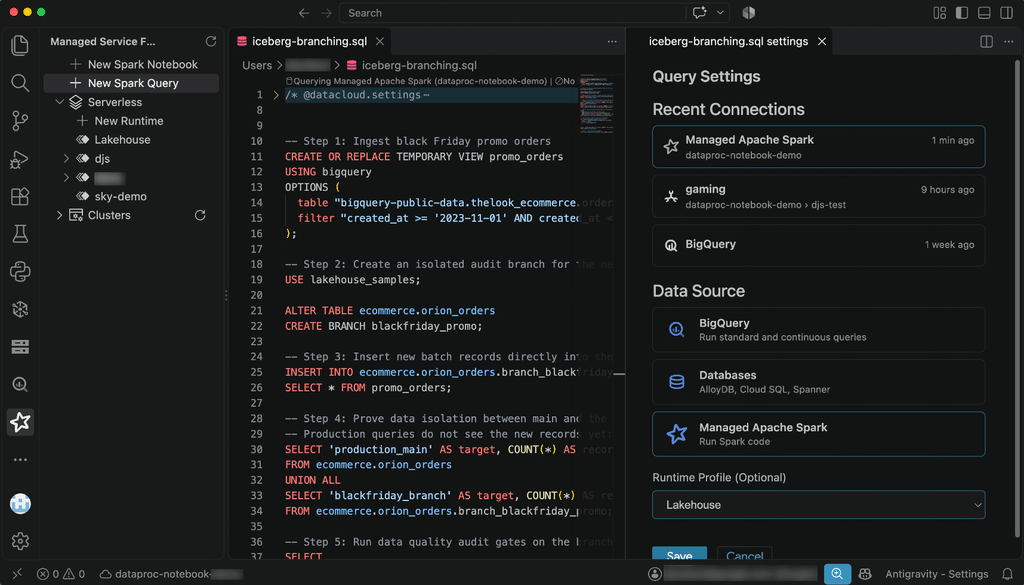The width and height of the screenshot is (1024, 585).
Task: Select the Managed Apache Spark recent connection
Action: pyautogui.click(x=818, y=147)
